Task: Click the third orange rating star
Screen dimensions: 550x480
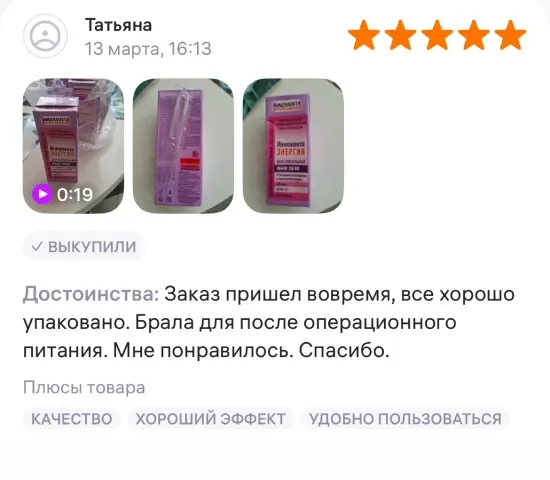Action: [437, 34]
